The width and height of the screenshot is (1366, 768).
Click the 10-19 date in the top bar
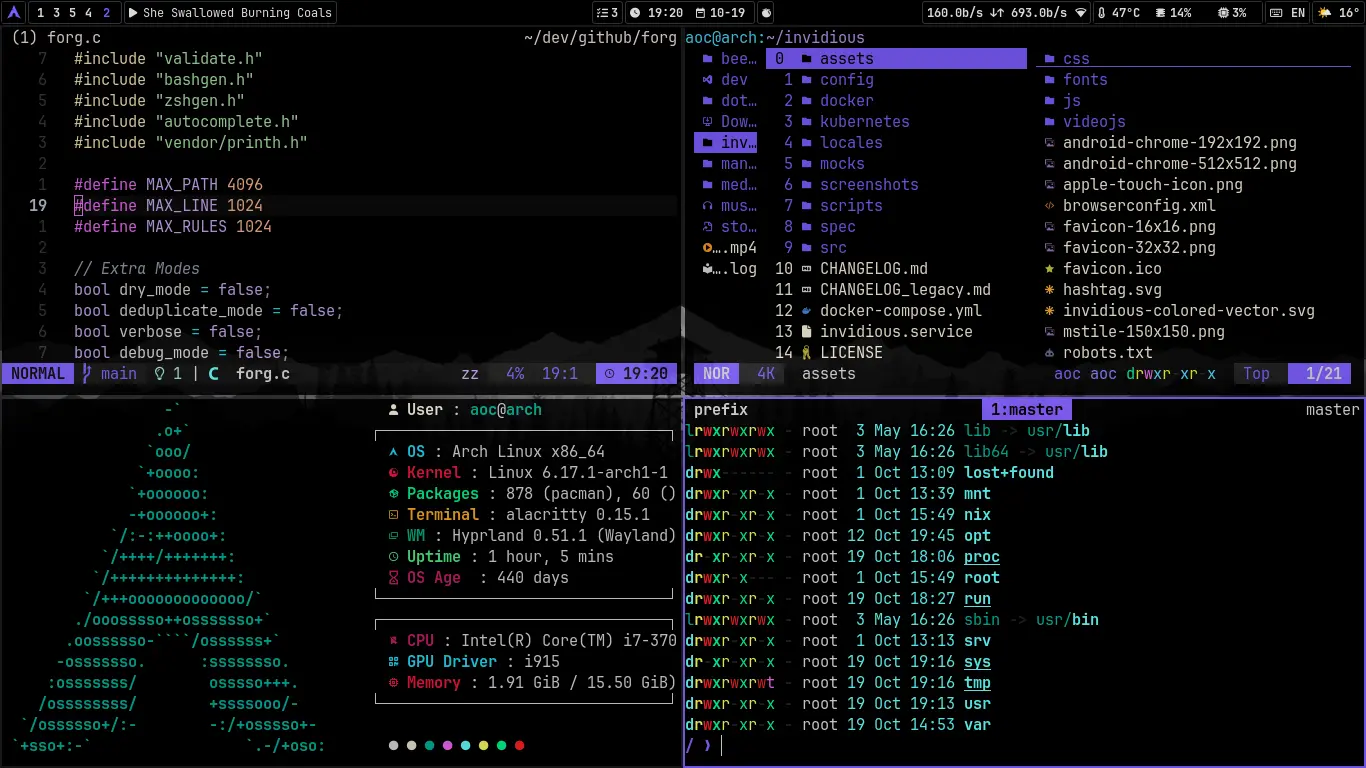[x=727, y=13]
